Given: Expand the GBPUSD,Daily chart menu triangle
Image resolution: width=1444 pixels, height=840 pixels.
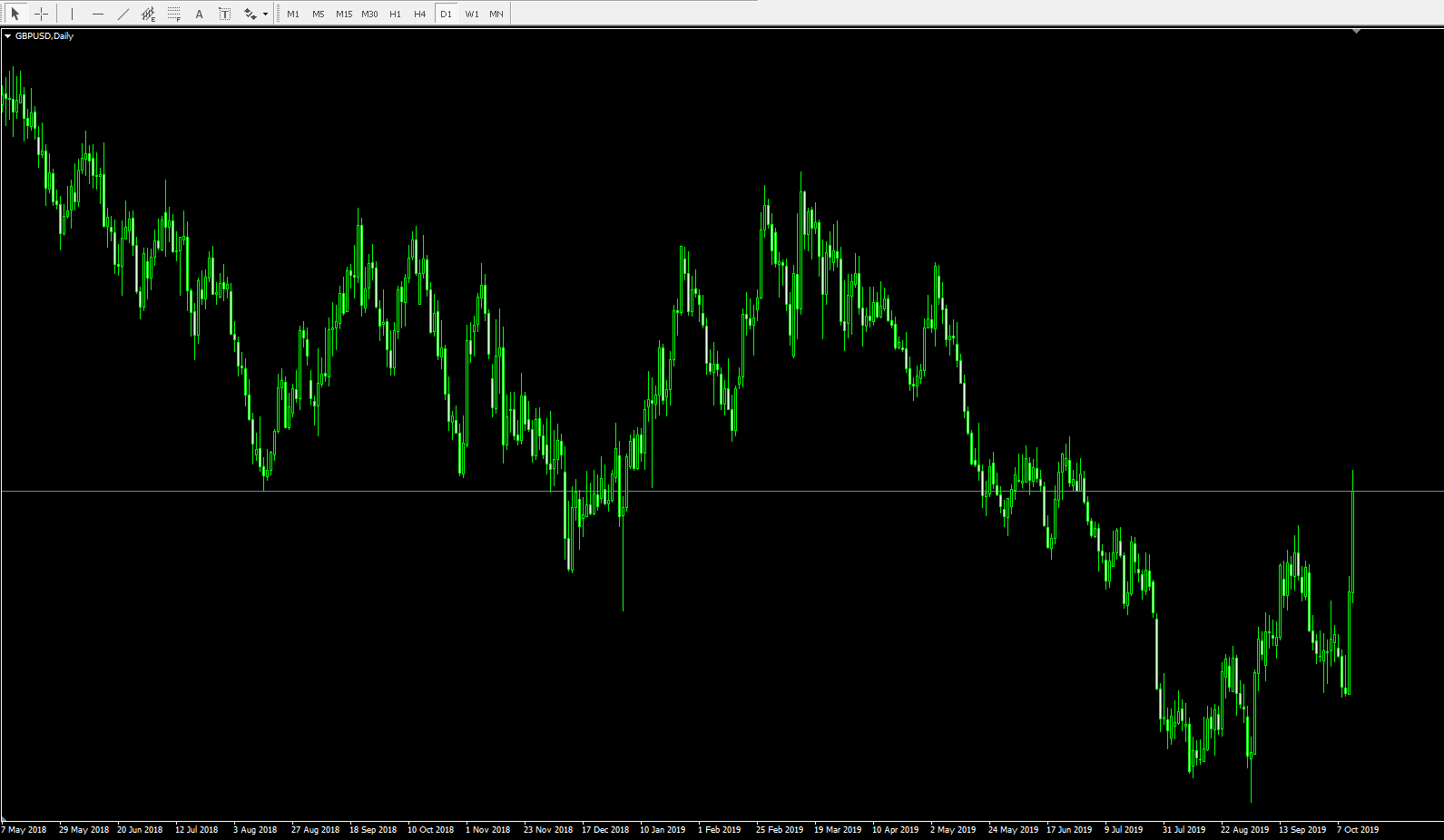Looking at the screenshot, I should [x=8, y=36].
